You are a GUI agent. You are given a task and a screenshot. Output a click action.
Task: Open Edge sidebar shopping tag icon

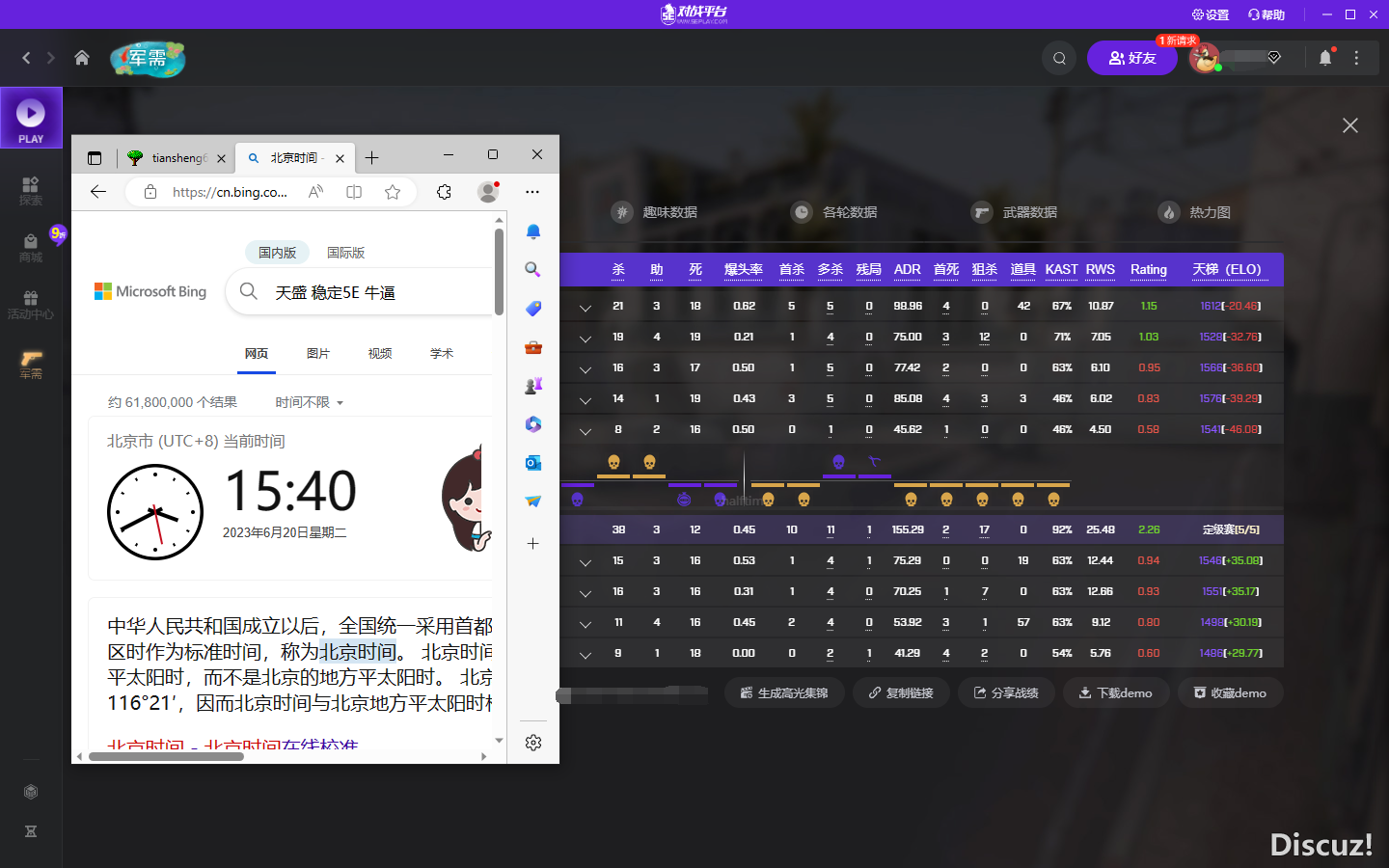pos(533,309)
